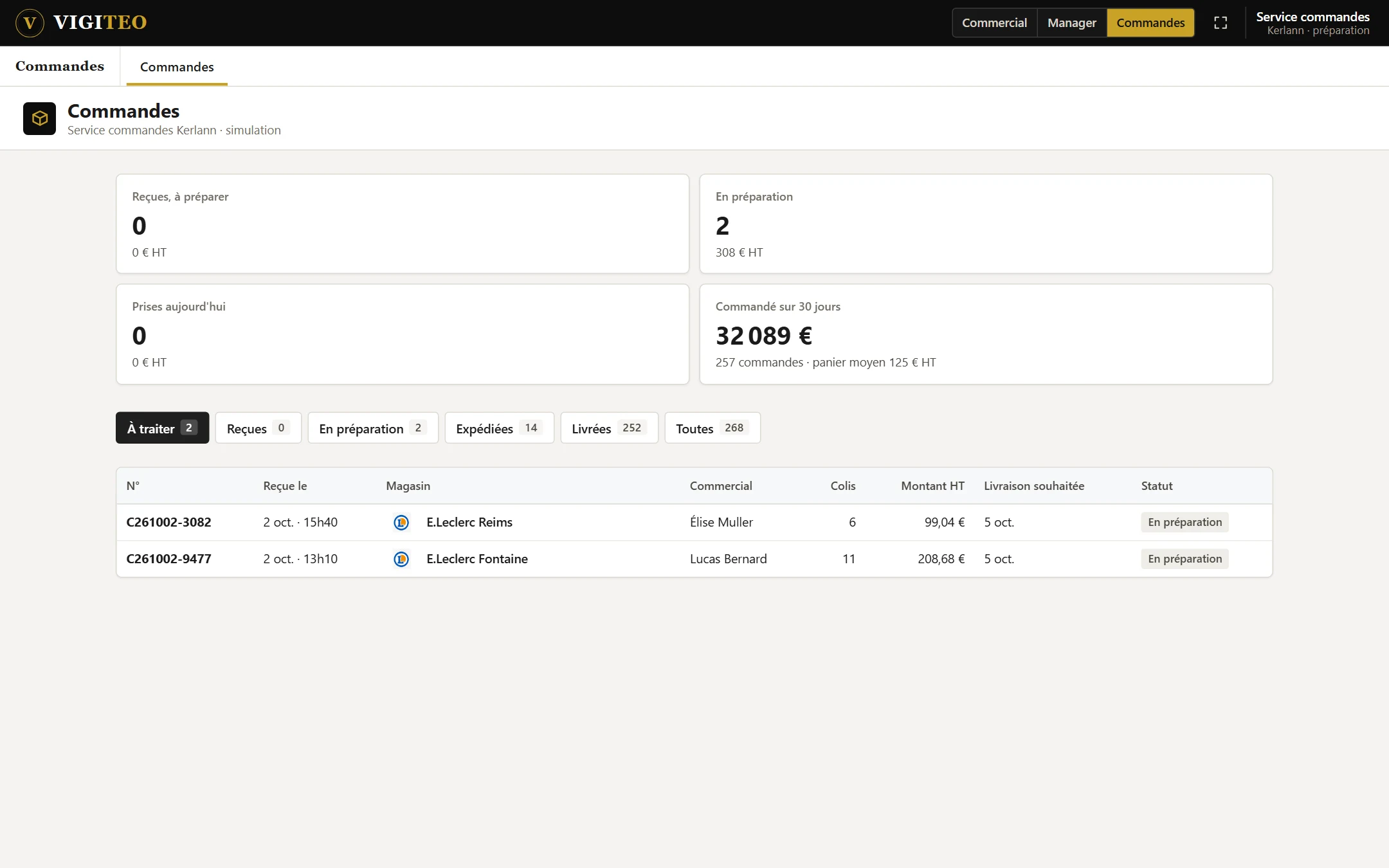
Task: Show Toutes orders filter
Action: click(x=713, y=428)
